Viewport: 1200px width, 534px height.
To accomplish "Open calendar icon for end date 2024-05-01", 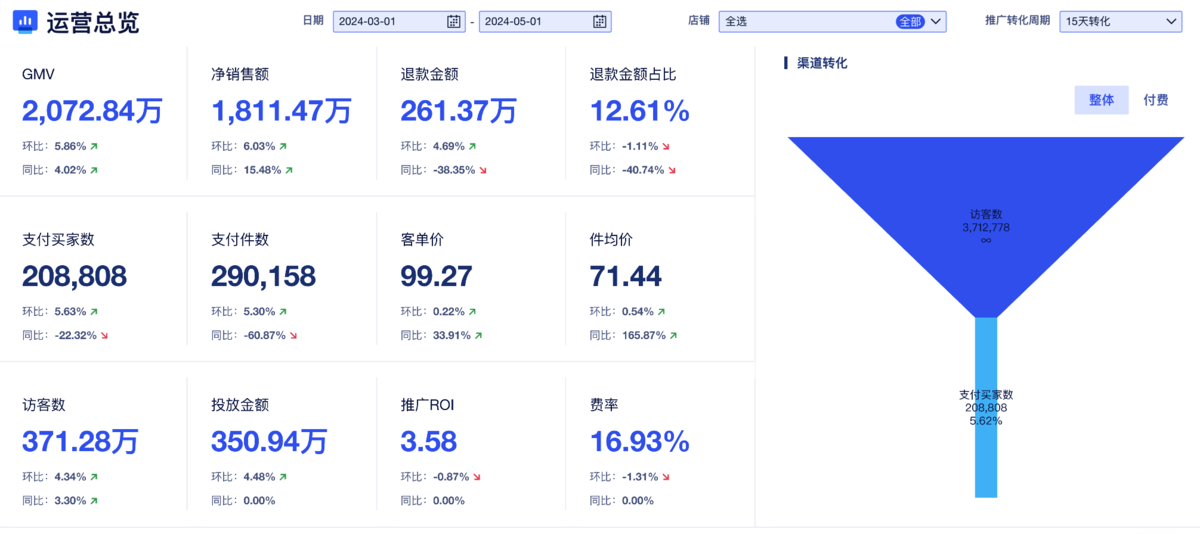I will click(599, 21).
